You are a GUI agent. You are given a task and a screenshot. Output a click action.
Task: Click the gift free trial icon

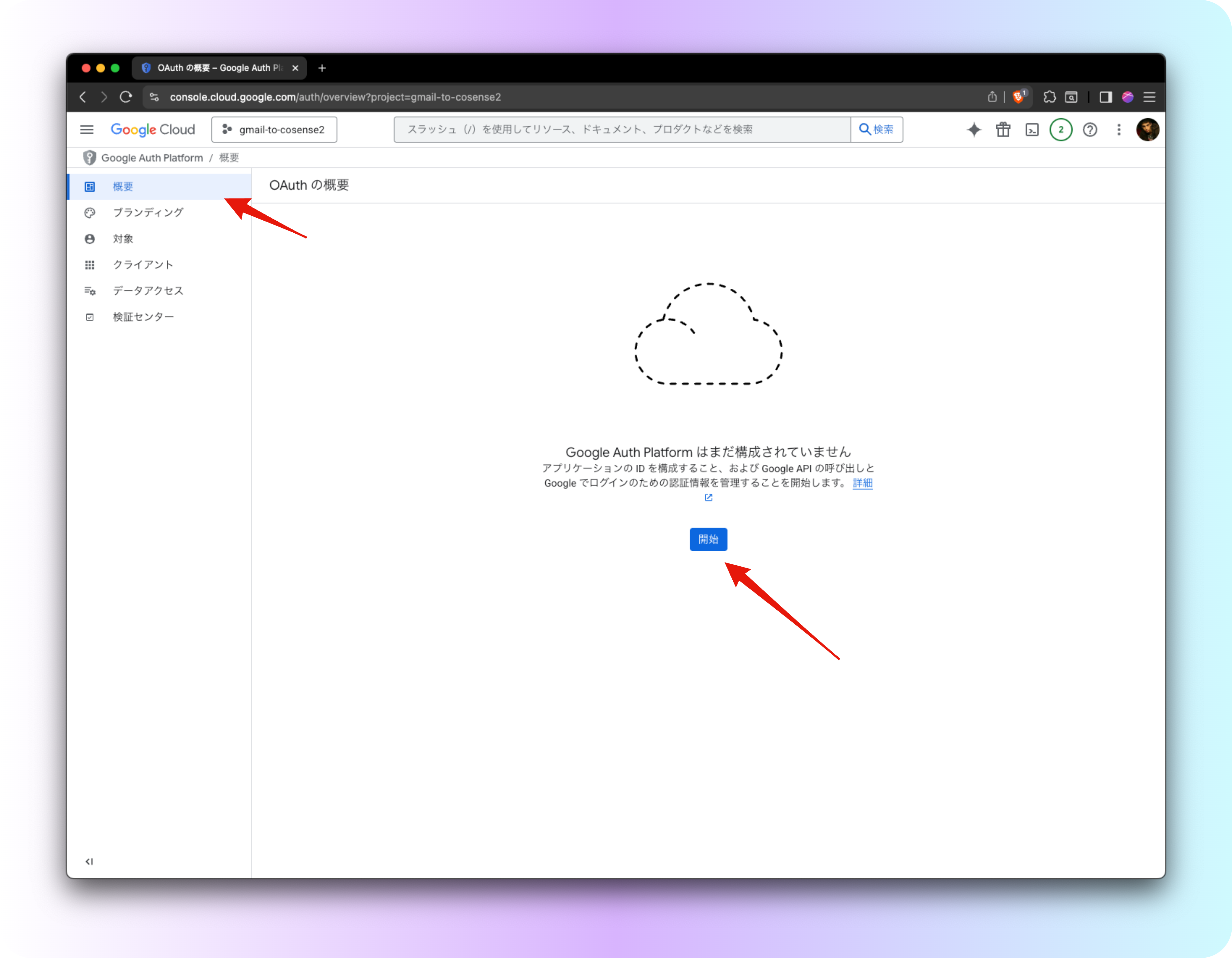pos(1003,130)
